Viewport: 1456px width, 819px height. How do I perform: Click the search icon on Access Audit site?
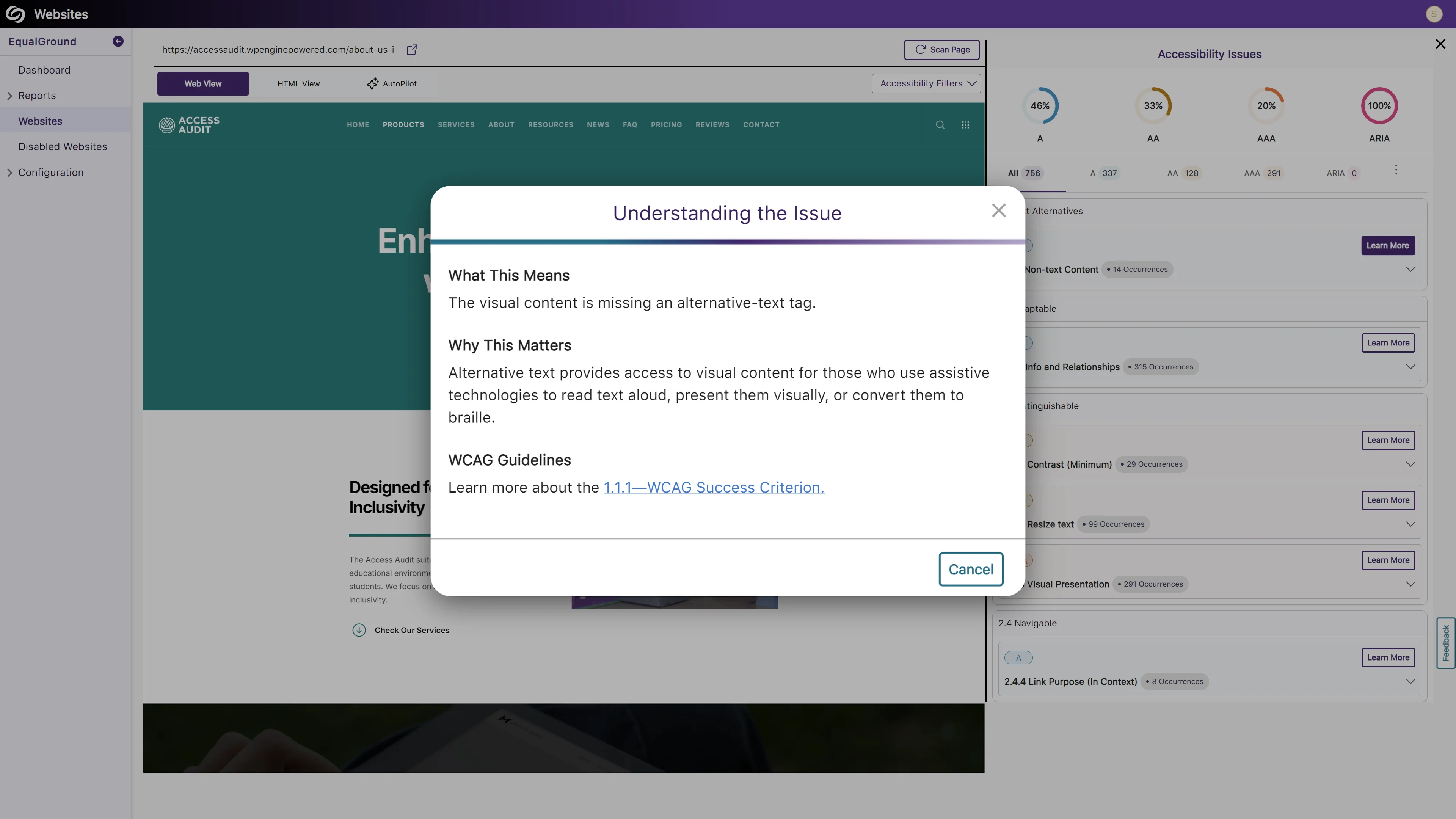click(940, 125)
